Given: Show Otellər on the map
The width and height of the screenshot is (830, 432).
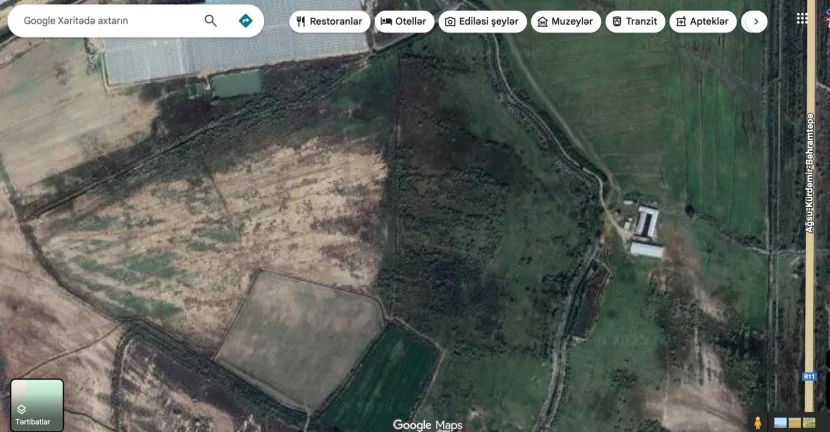Looking at the screenshot, I should click(404, 22).
